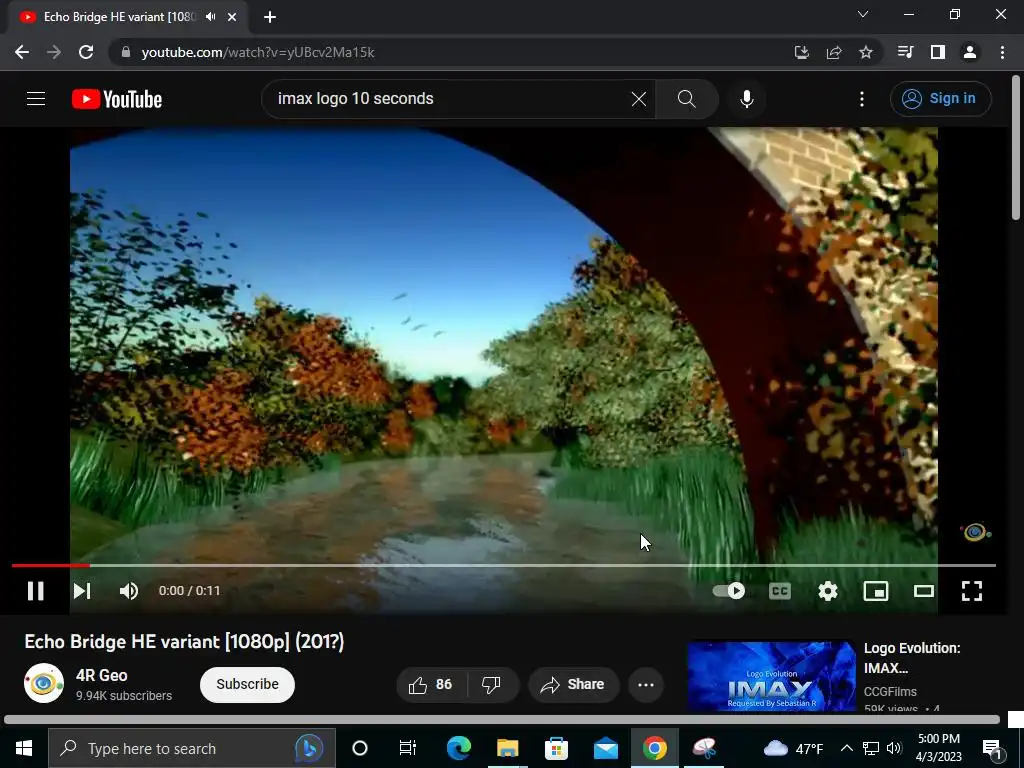Open Microsoft Store from taskbar
1024x768 pixels.
pyautogui.click(x=556, y=748)
